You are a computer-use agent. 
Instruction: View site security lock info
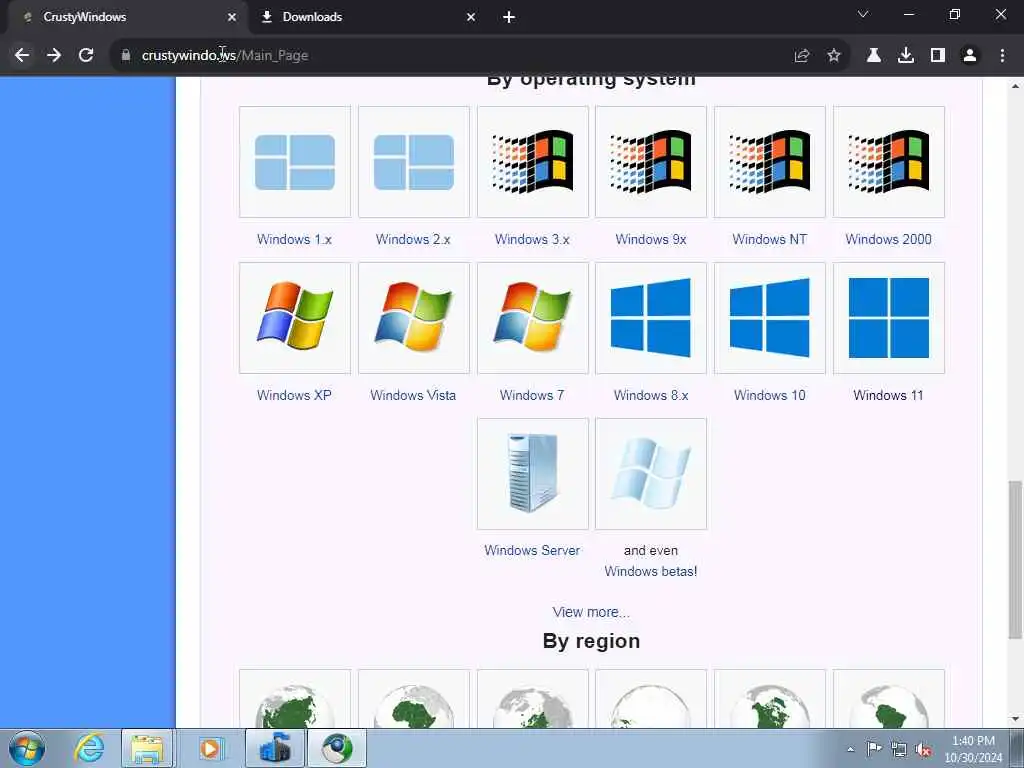point(126,56)
